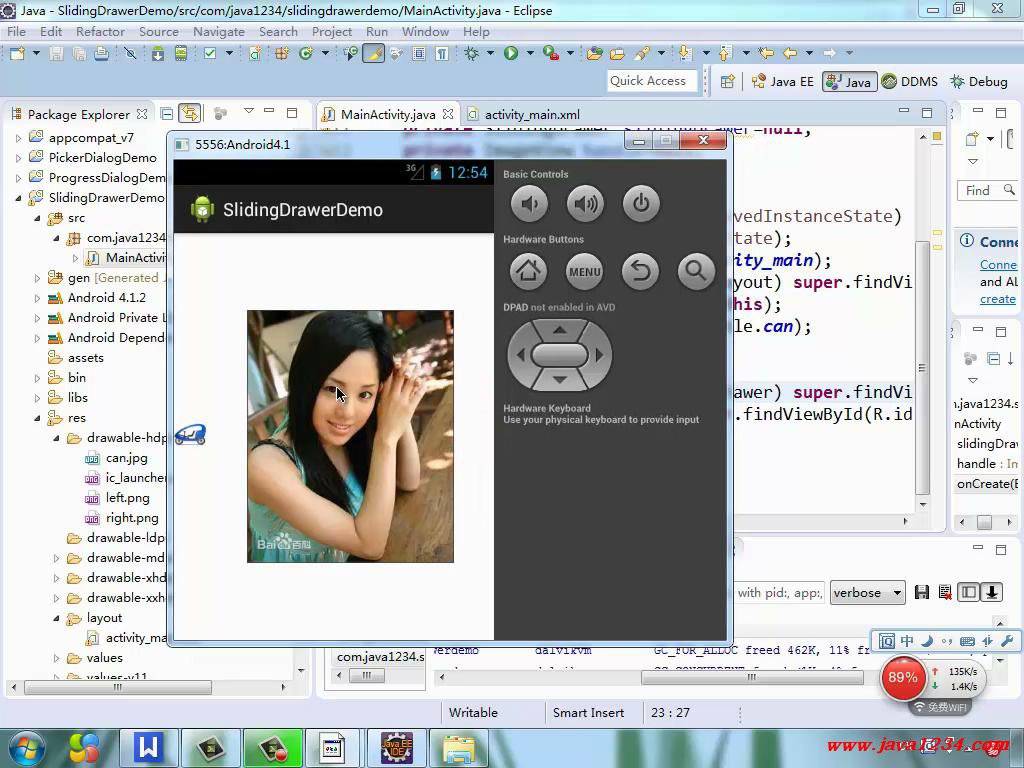Expand the appcompat_v7 project
1024x768 pixels.
pyautogui.click(x=18, y=138)
